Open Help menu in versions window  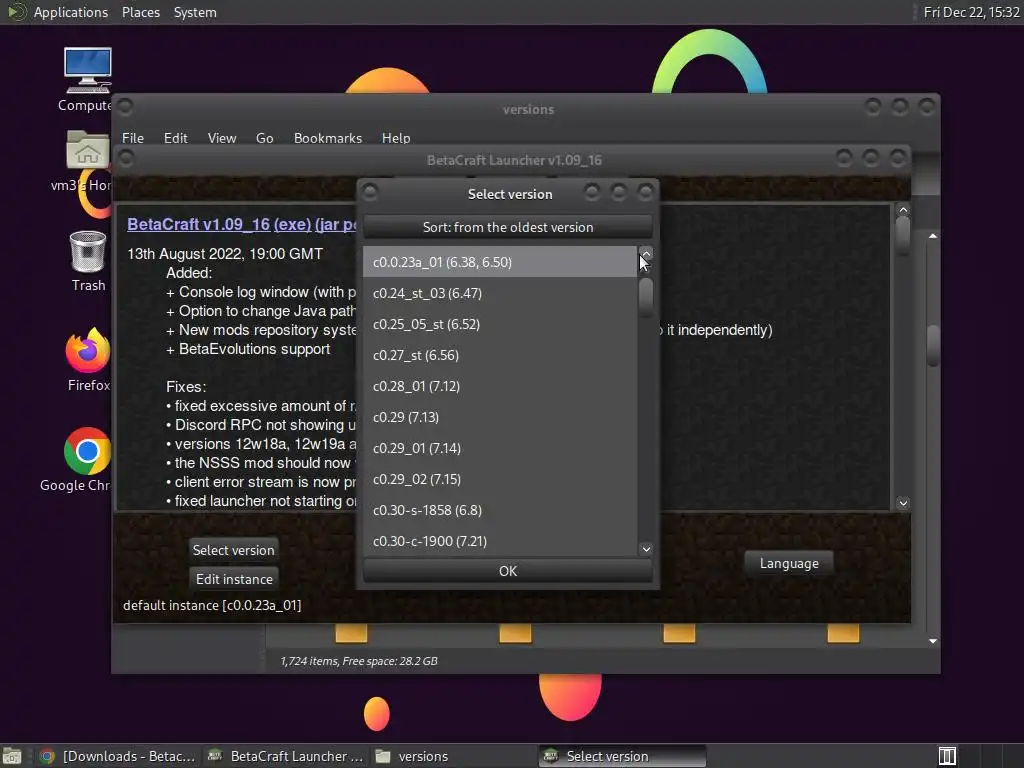(x=396, y=138)
